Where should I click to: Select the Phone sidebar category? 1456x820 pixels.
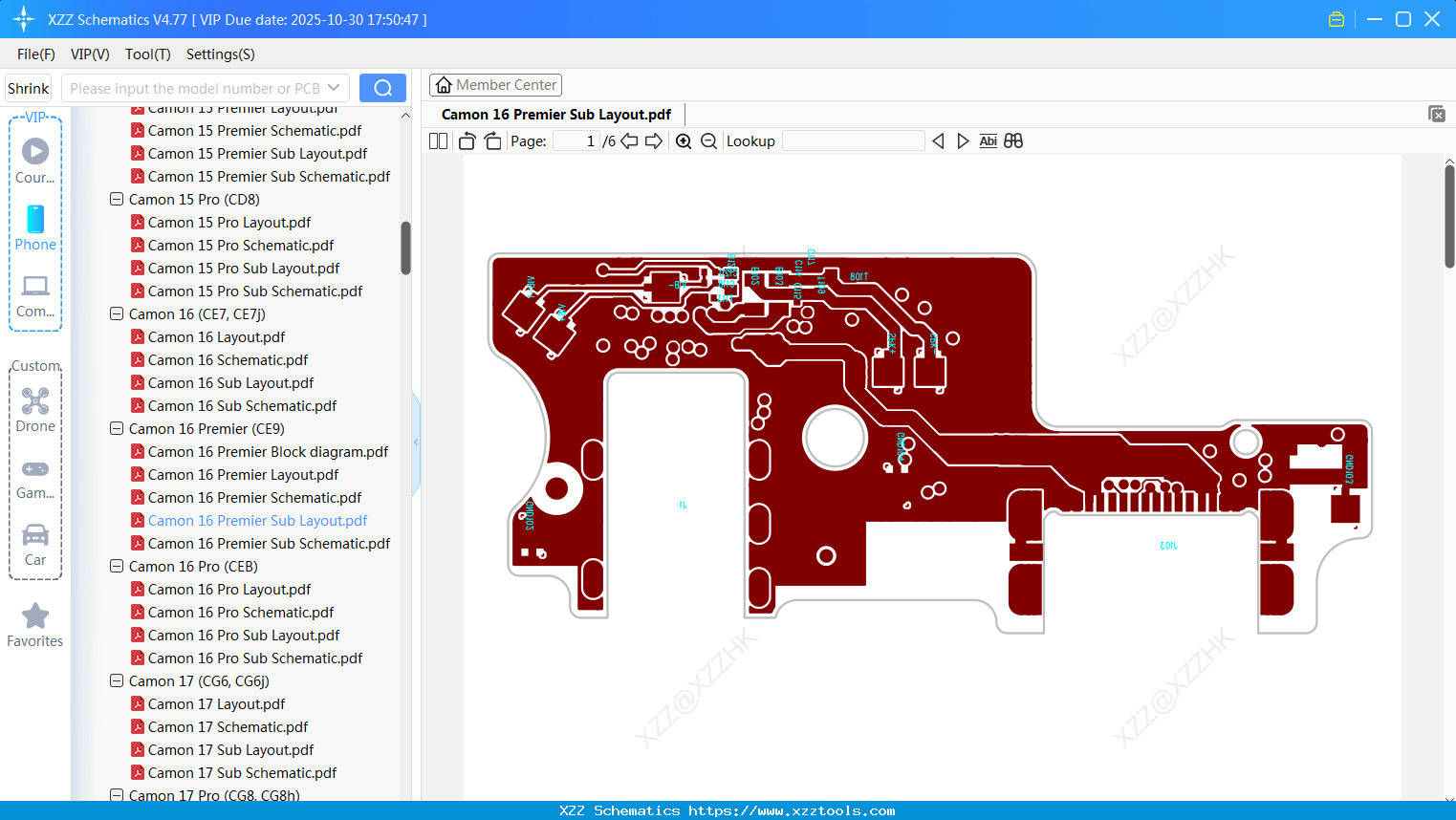(x=35, y=227)
